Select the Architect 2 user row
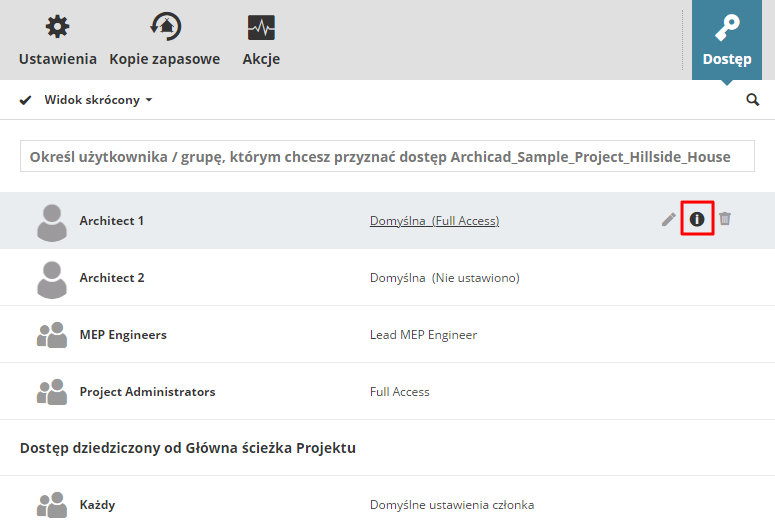775x530 pixels. pyautogui.click(x=112, y=278)
